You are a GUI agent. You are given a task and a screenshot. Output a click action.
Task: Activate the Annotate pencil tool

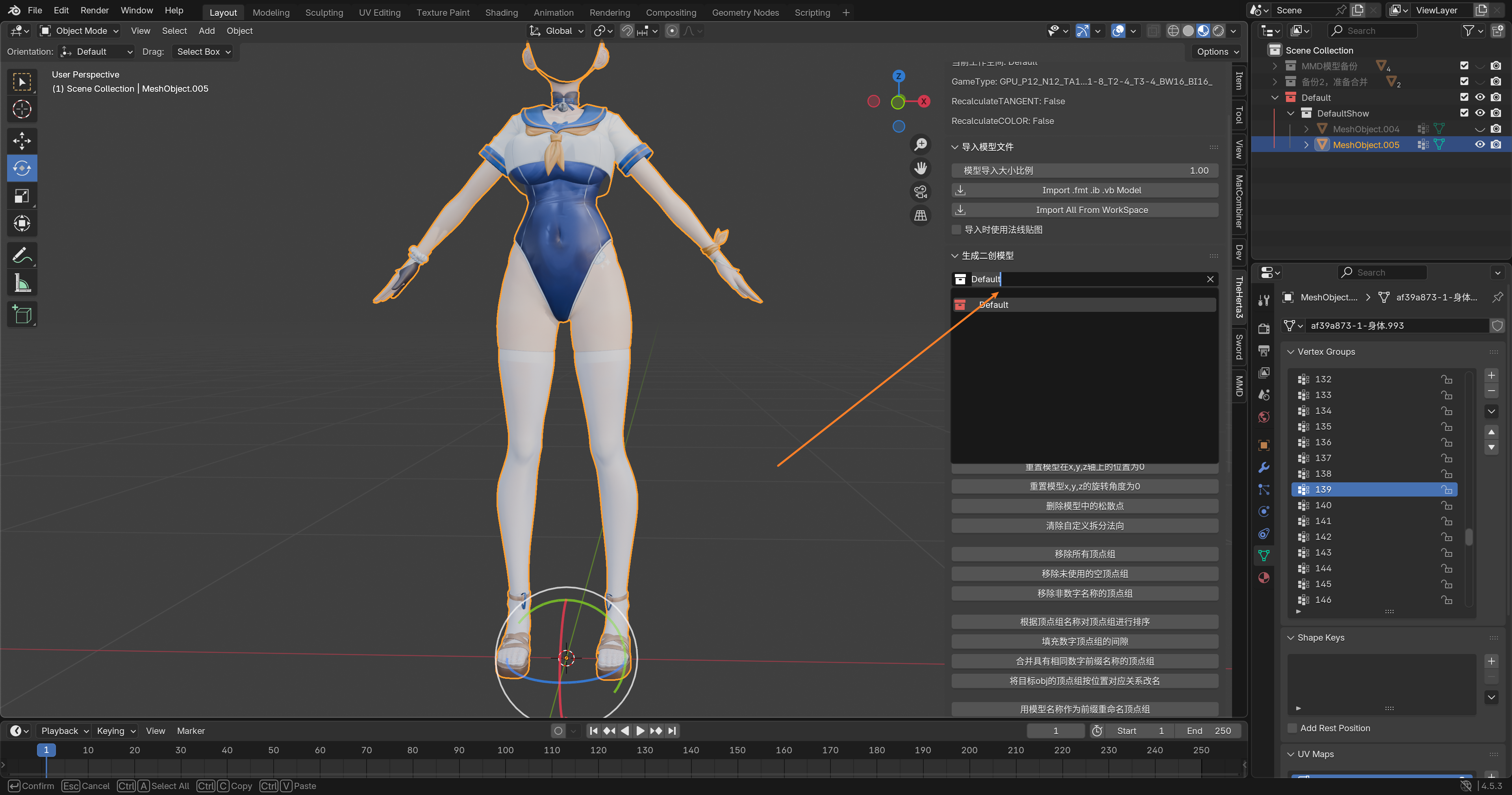(x=22, y=256)
